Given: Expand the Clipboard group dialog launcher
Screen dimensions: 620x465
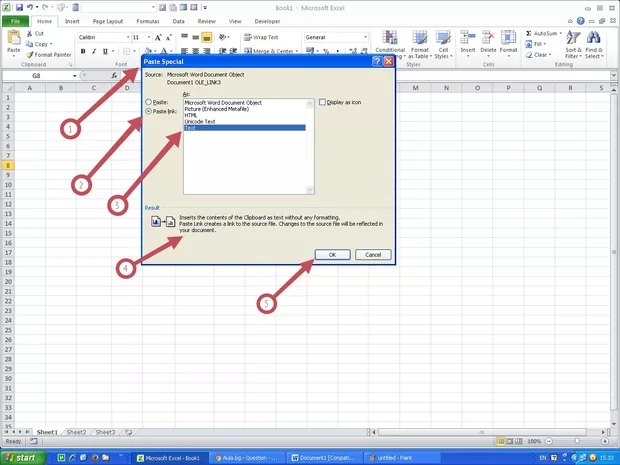Looking at the screenshot, I should [x=70, y=64].
